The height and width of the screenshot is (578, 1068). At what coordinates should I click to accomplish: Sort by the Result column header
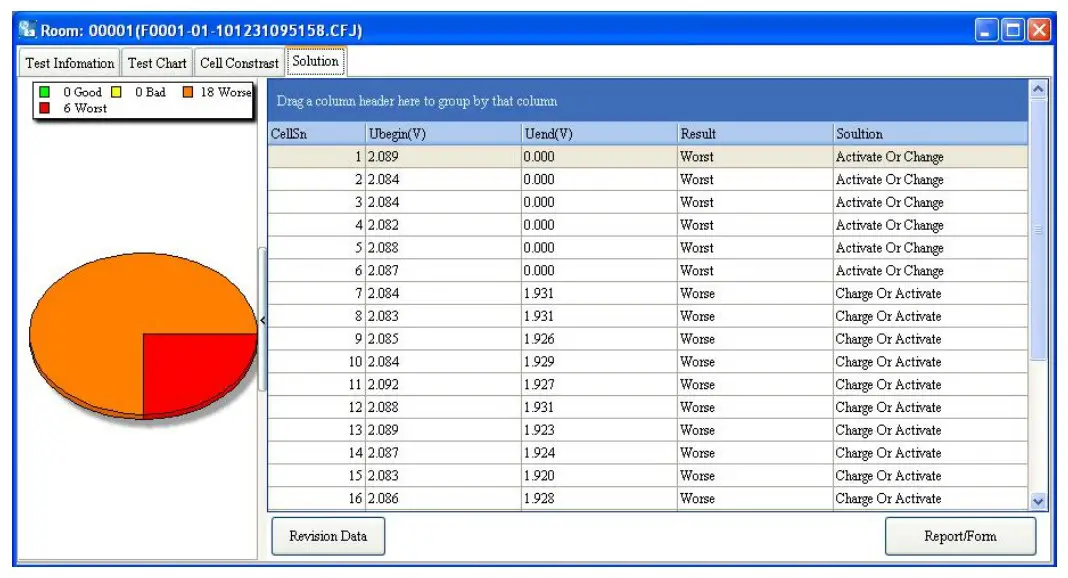coord(755,134)
